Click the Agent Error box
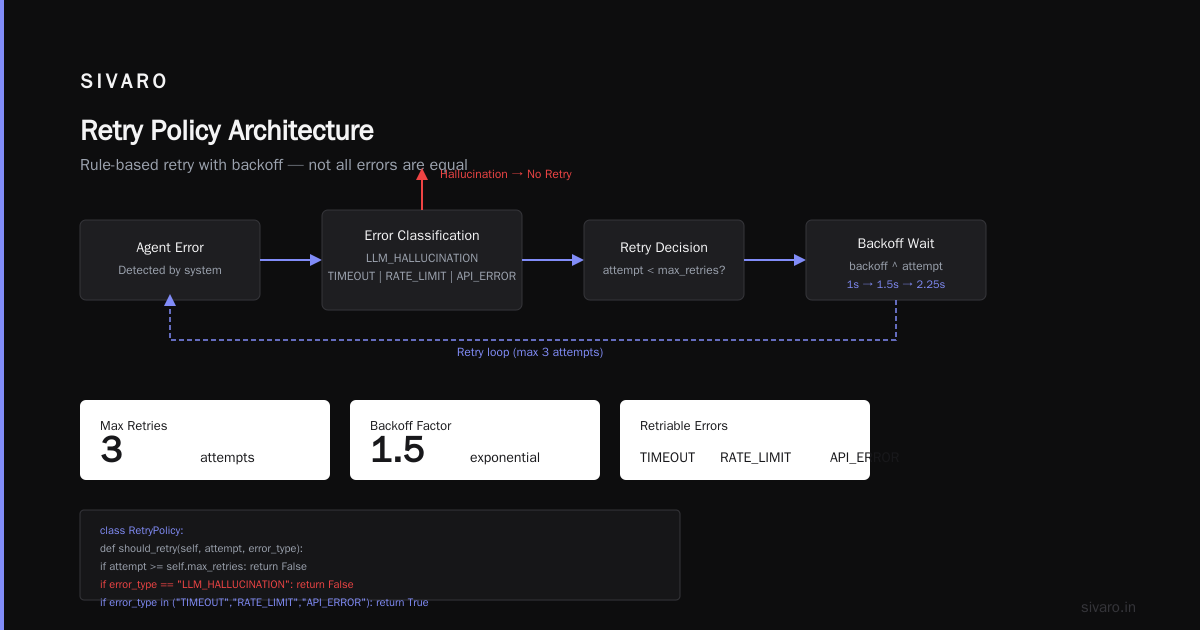The image size is (1200, 630). [x=170, y=260]
